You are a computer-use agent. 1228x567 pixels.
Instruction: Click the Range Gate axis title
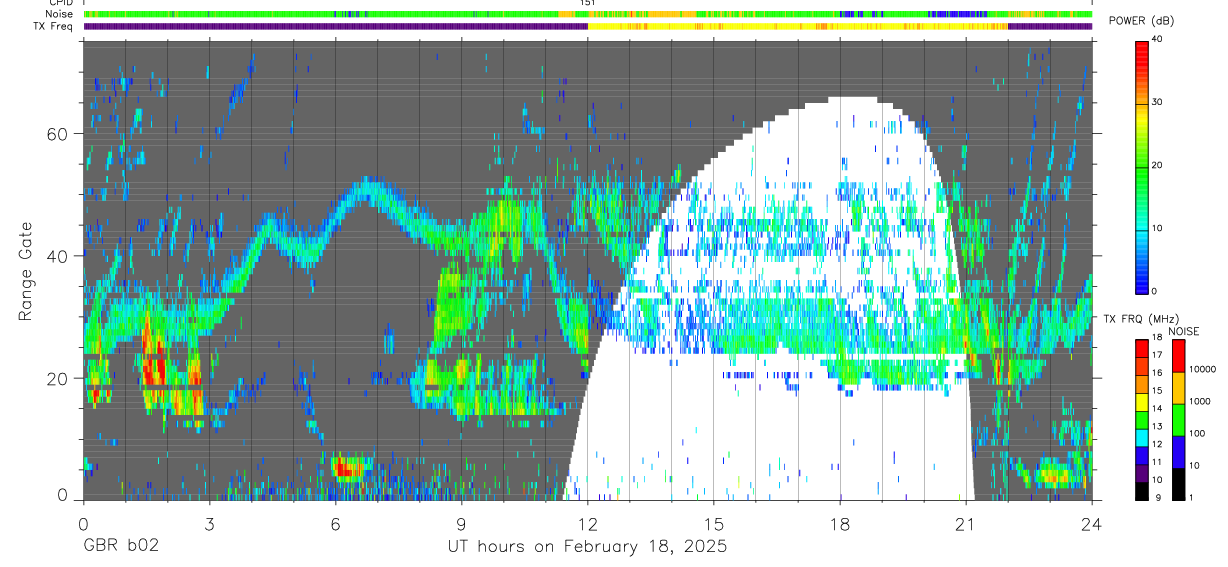tap(27, 270)
